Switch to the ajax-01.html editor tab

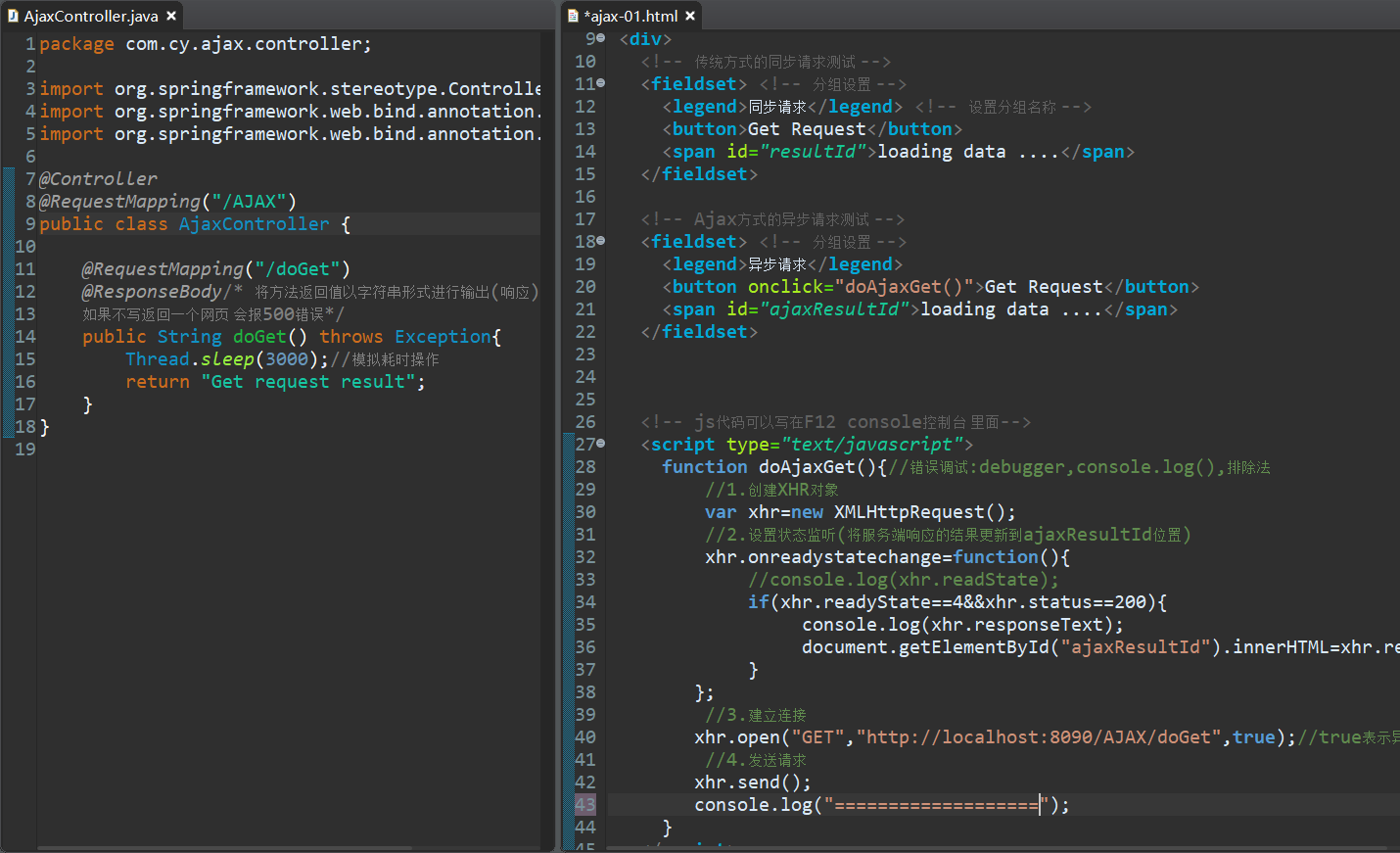631,16
